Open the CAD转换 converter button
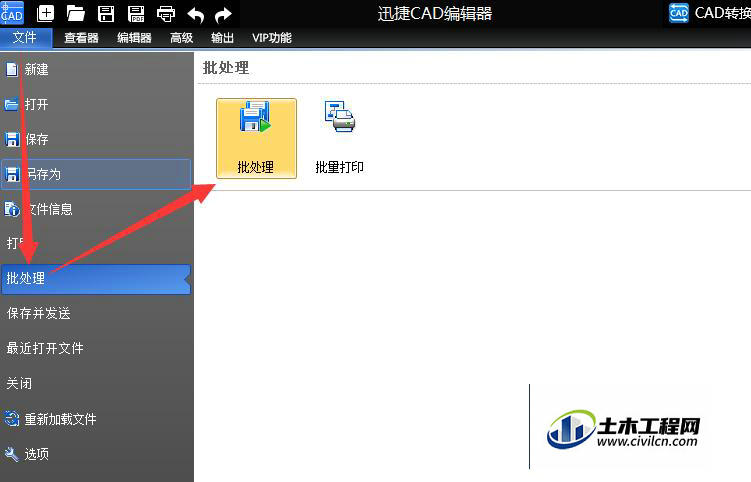This screenshot has width=751, height=482. tap(710, 13)
